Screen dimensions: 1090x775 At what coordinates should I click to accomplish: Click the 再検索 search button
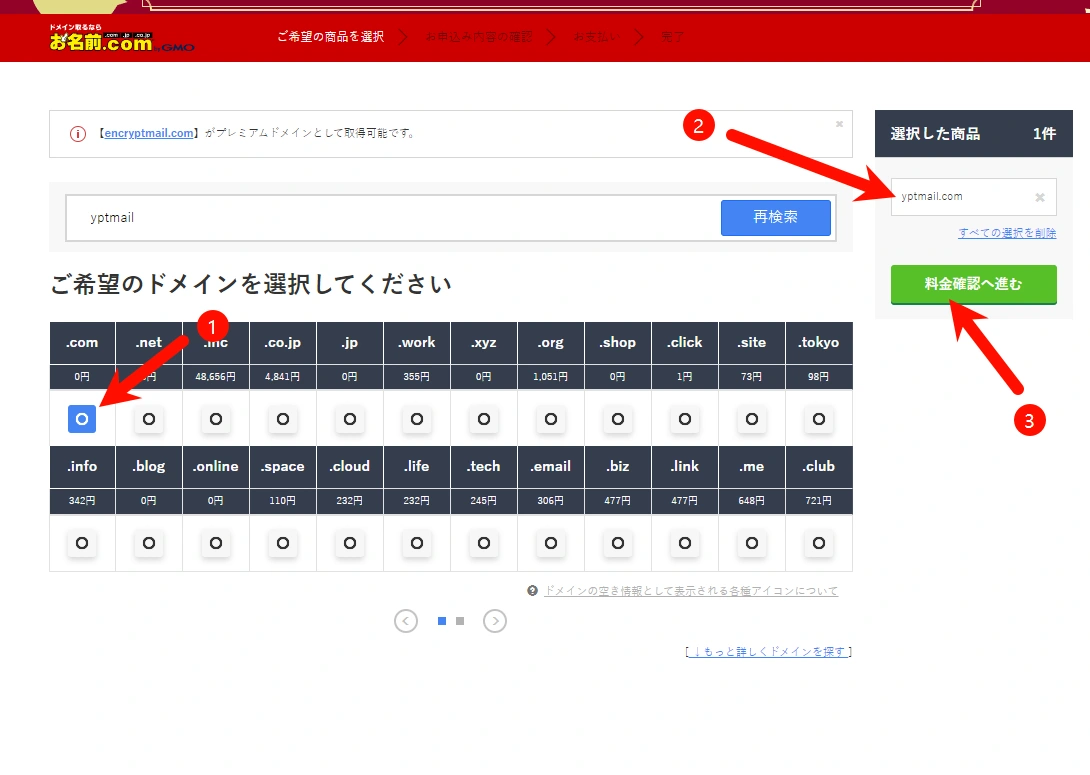tap(776, 218)
